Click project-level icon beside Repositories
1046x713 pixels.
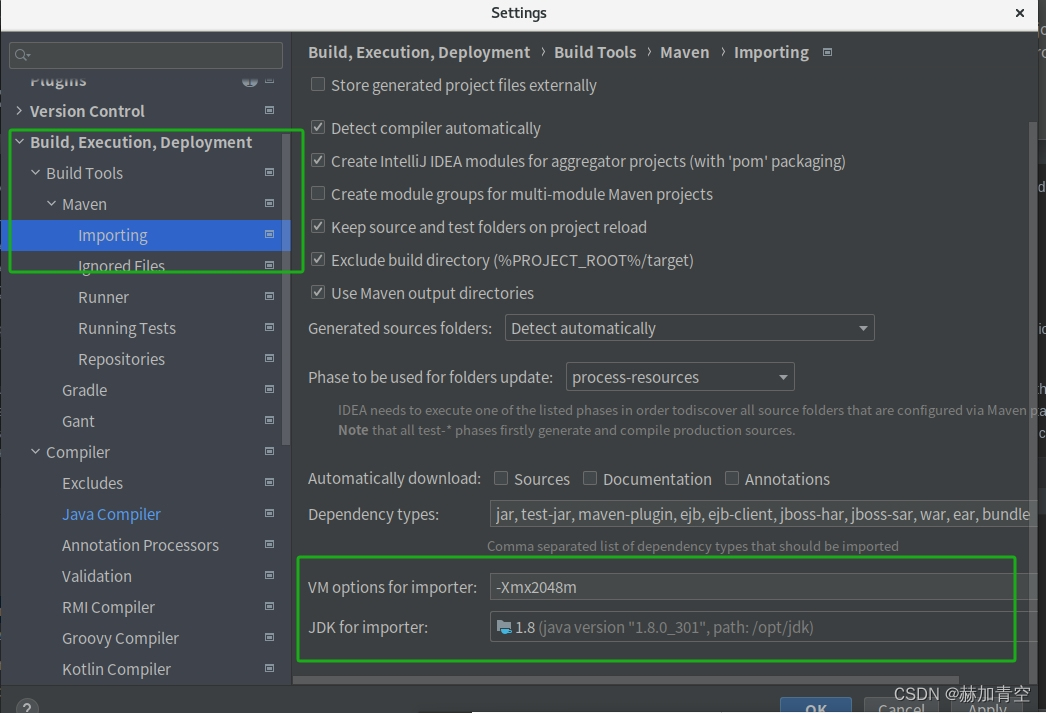[x=270, y=358]
